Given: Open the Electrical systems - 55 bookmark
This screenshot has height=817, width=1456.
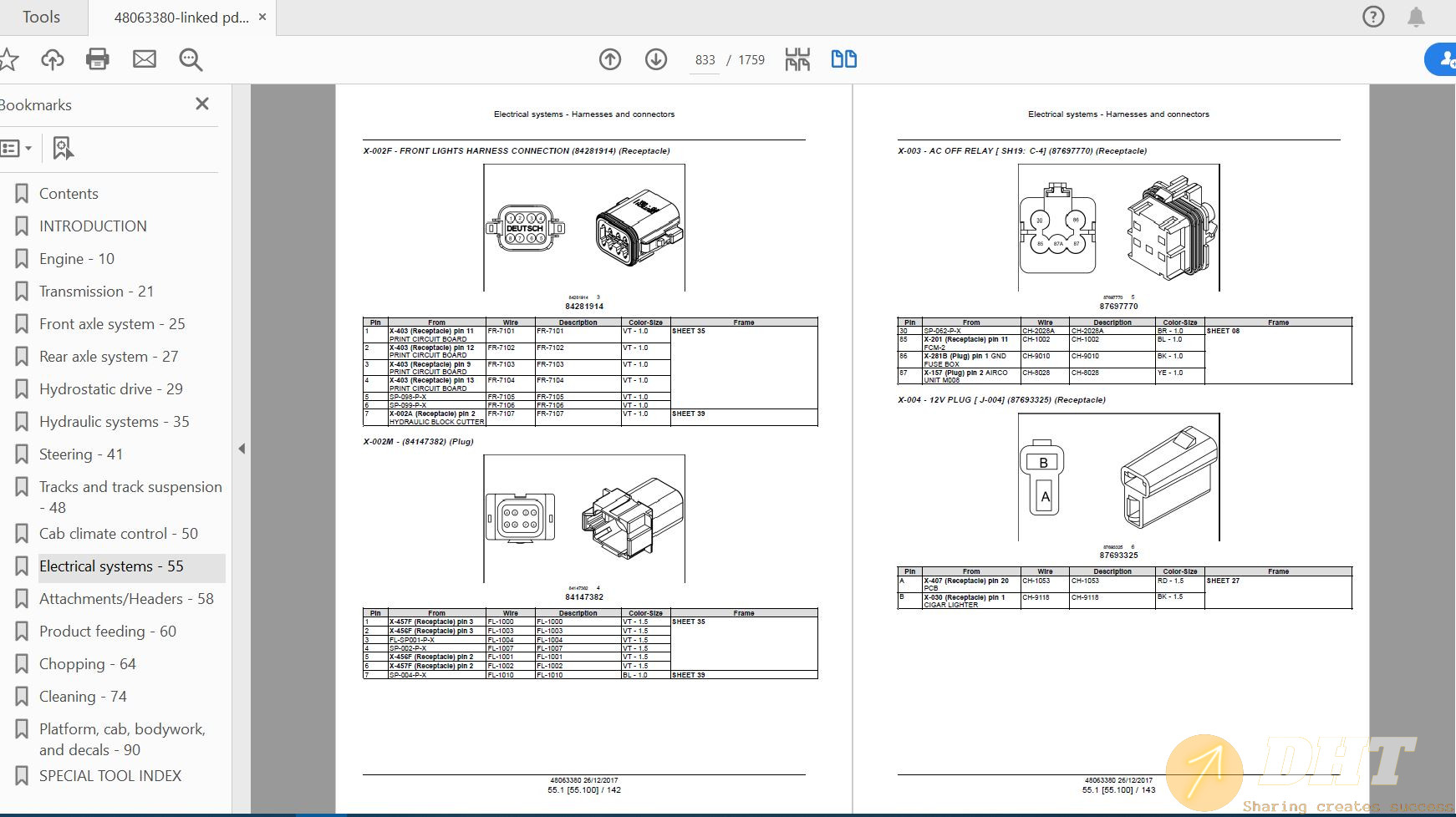Looking at the screenshot, I should [114, 566].
